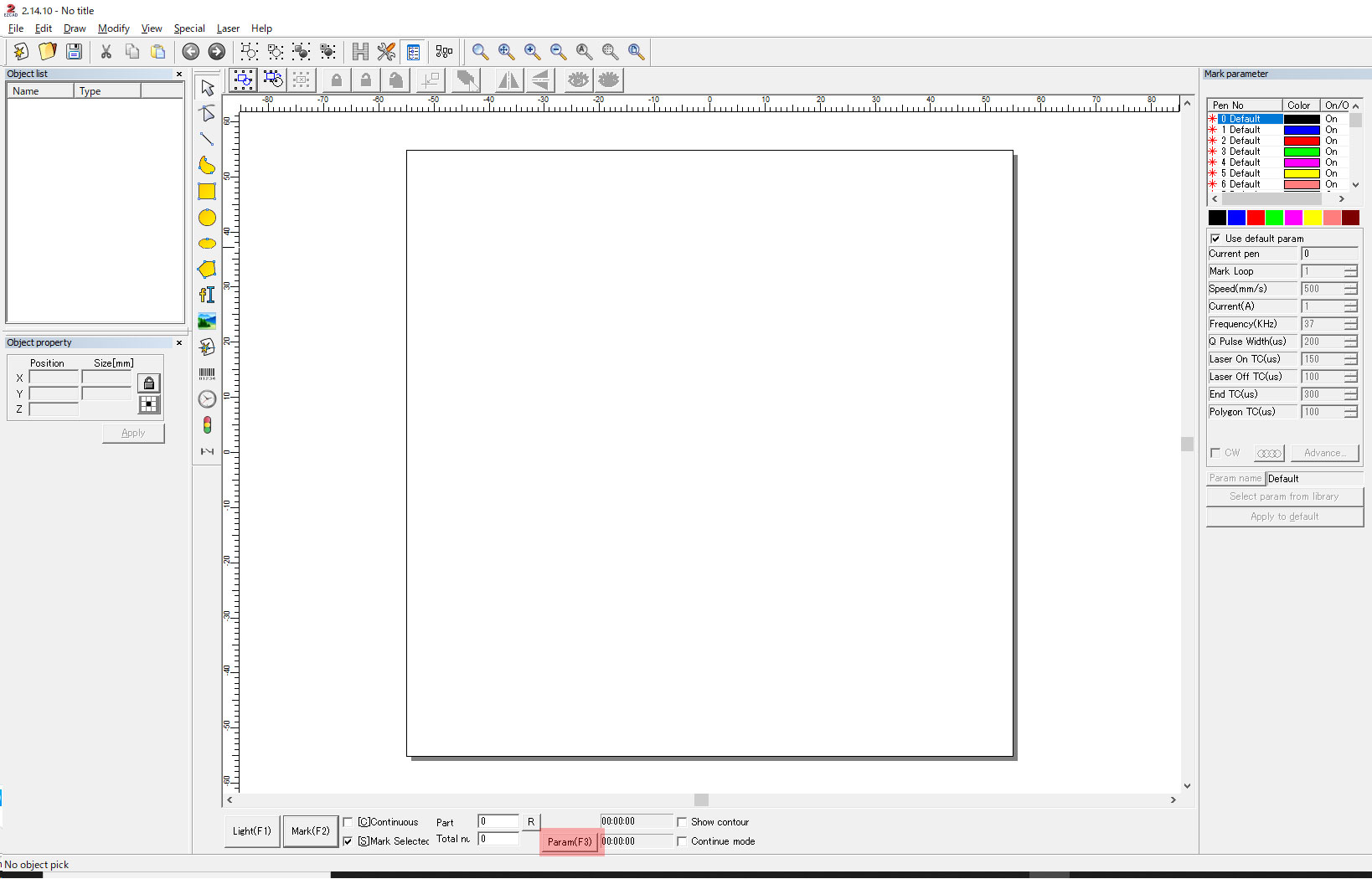Pick the circle drawing tool
1372x879 pixels.
[x=207, y=218]
